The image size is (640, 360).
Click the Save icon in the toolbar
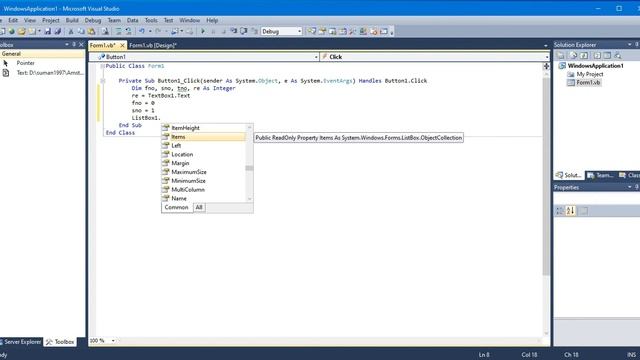[x=48, y=31]
